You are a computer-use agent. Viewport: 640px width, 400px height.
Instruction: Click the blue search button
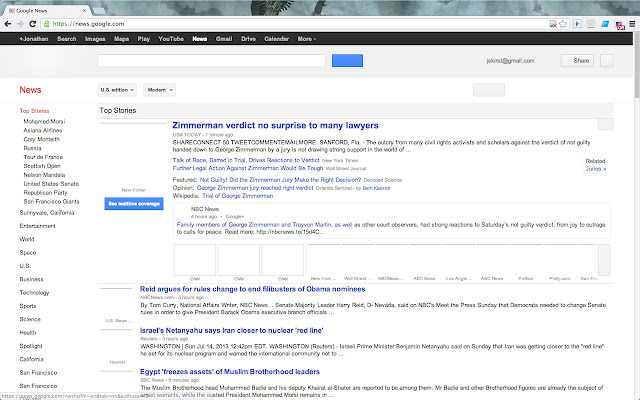click(346, 61)
